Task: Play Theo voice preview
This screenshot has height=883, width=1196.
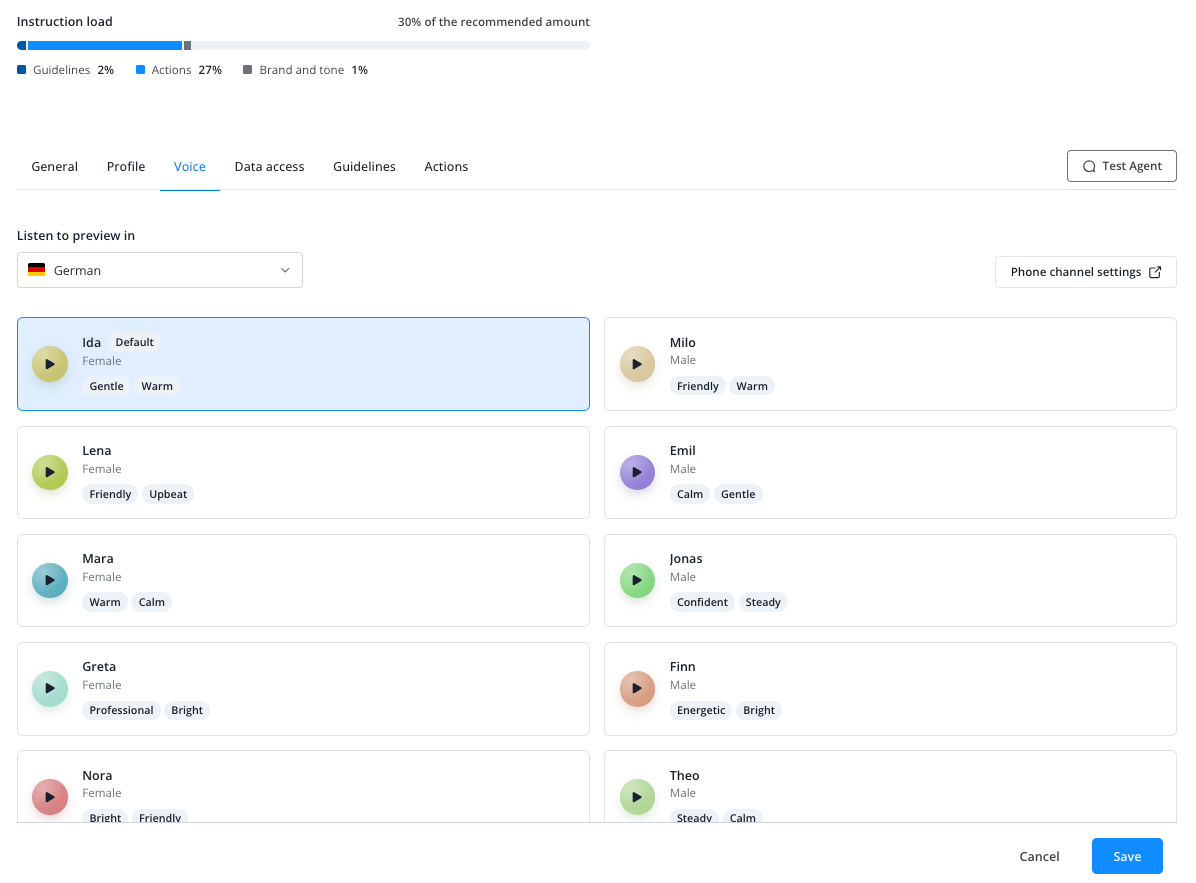Action: 637,797
